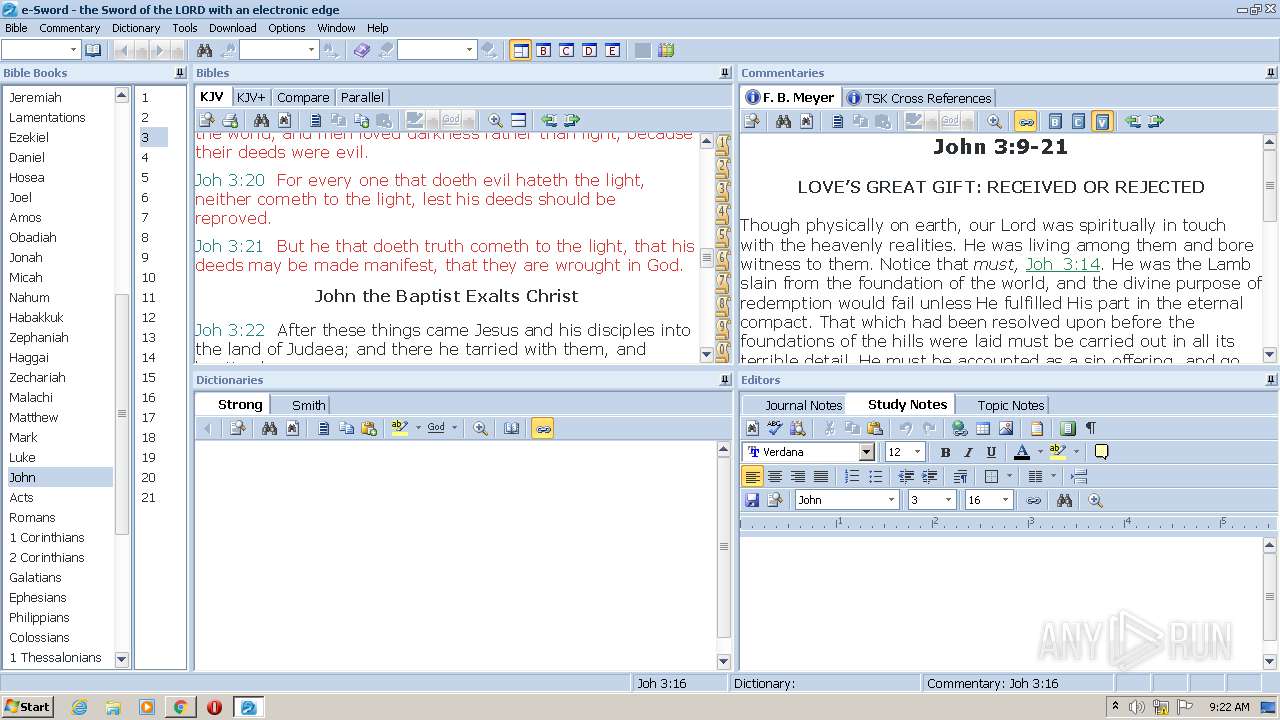Save the study notes floppy icon
This screenshot has height=720, width=1280.
tap(752, 500)
